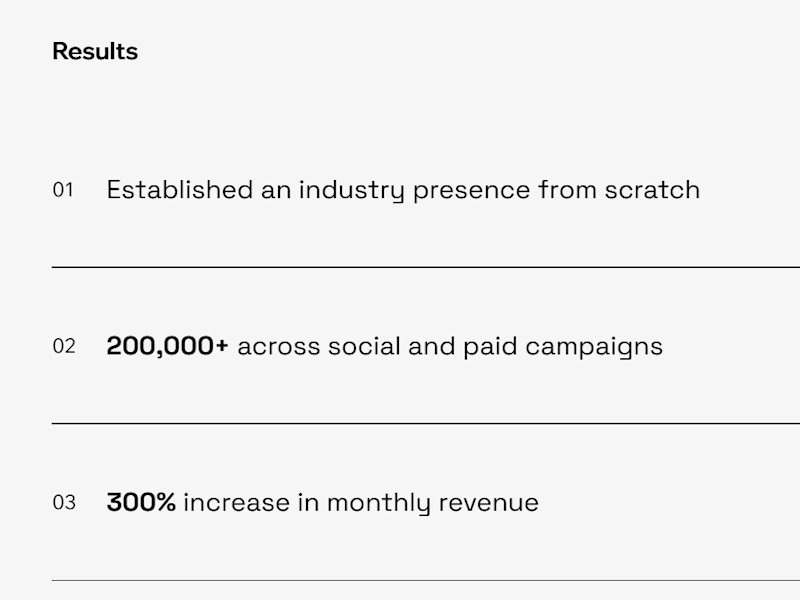
Task: Click the word revenue in the third result
Action: tap(488, 504)
